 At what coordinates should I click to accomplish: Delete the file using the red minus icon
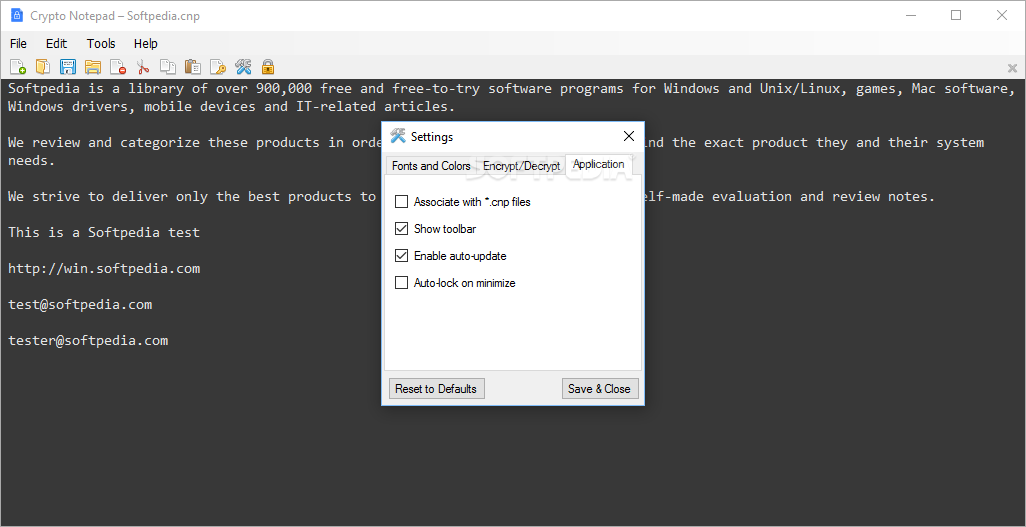118,67
